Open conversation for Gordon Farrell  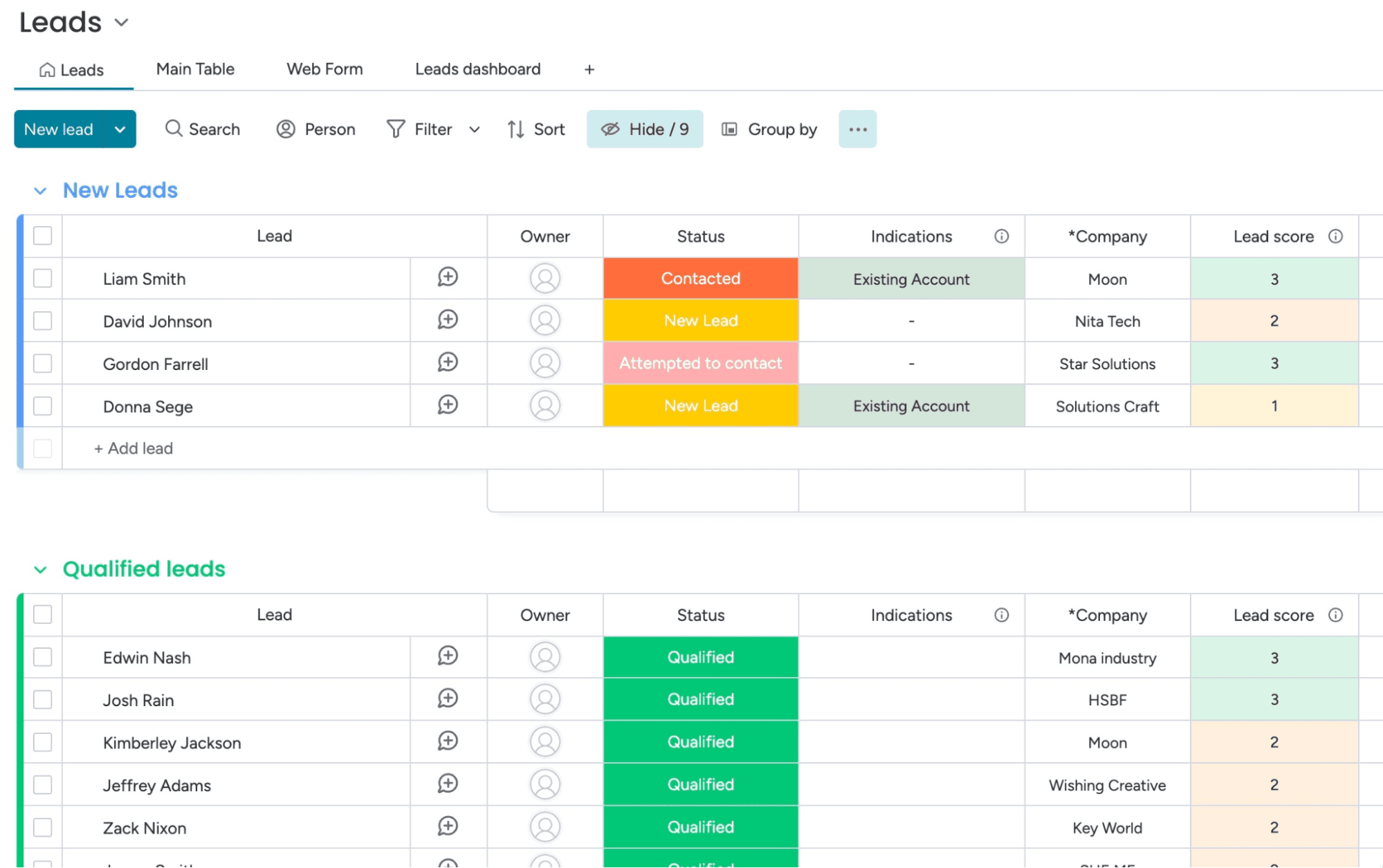point(448,362)
